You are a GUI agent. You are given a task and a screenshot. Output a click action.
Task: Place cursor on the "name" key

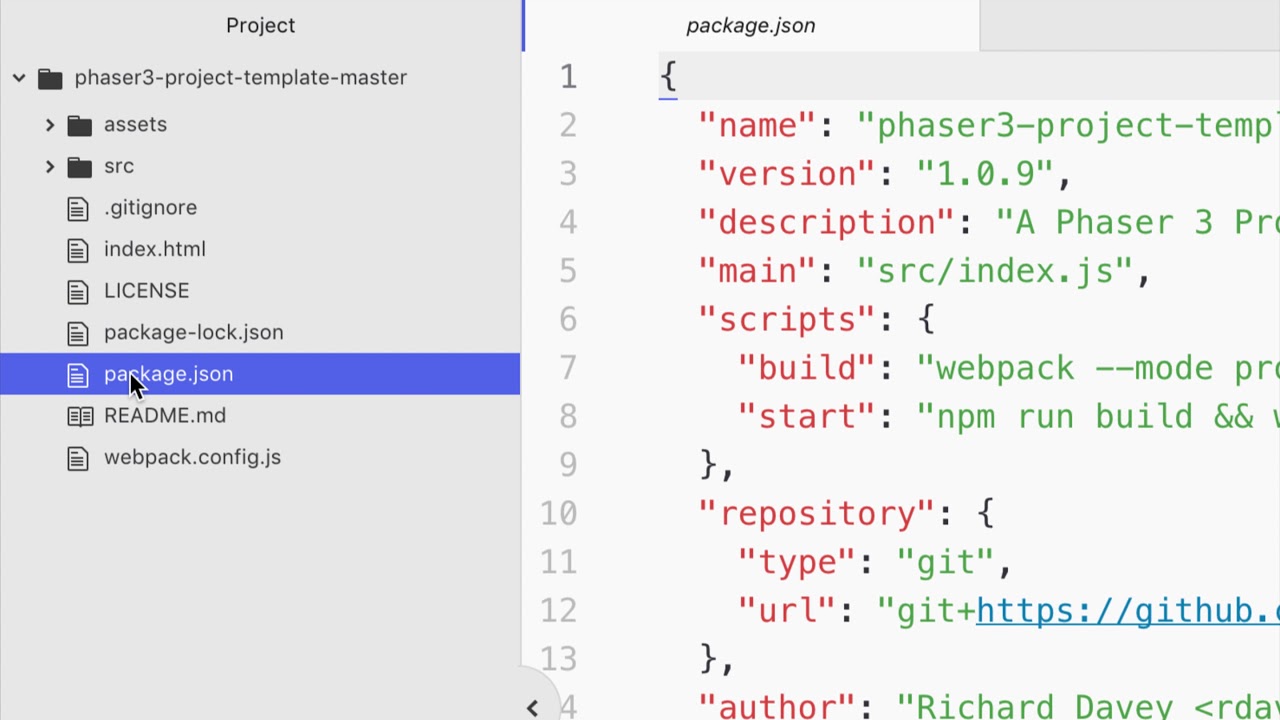(758, 126)
